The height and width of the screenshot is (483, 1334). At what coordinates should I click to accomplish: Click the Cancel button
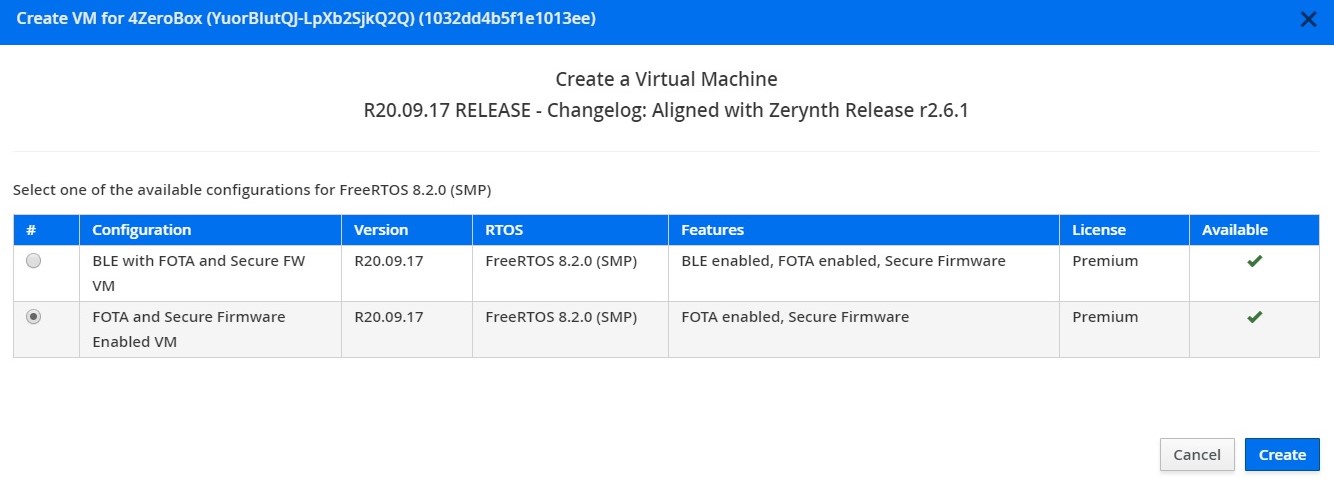coord(1197,454)
